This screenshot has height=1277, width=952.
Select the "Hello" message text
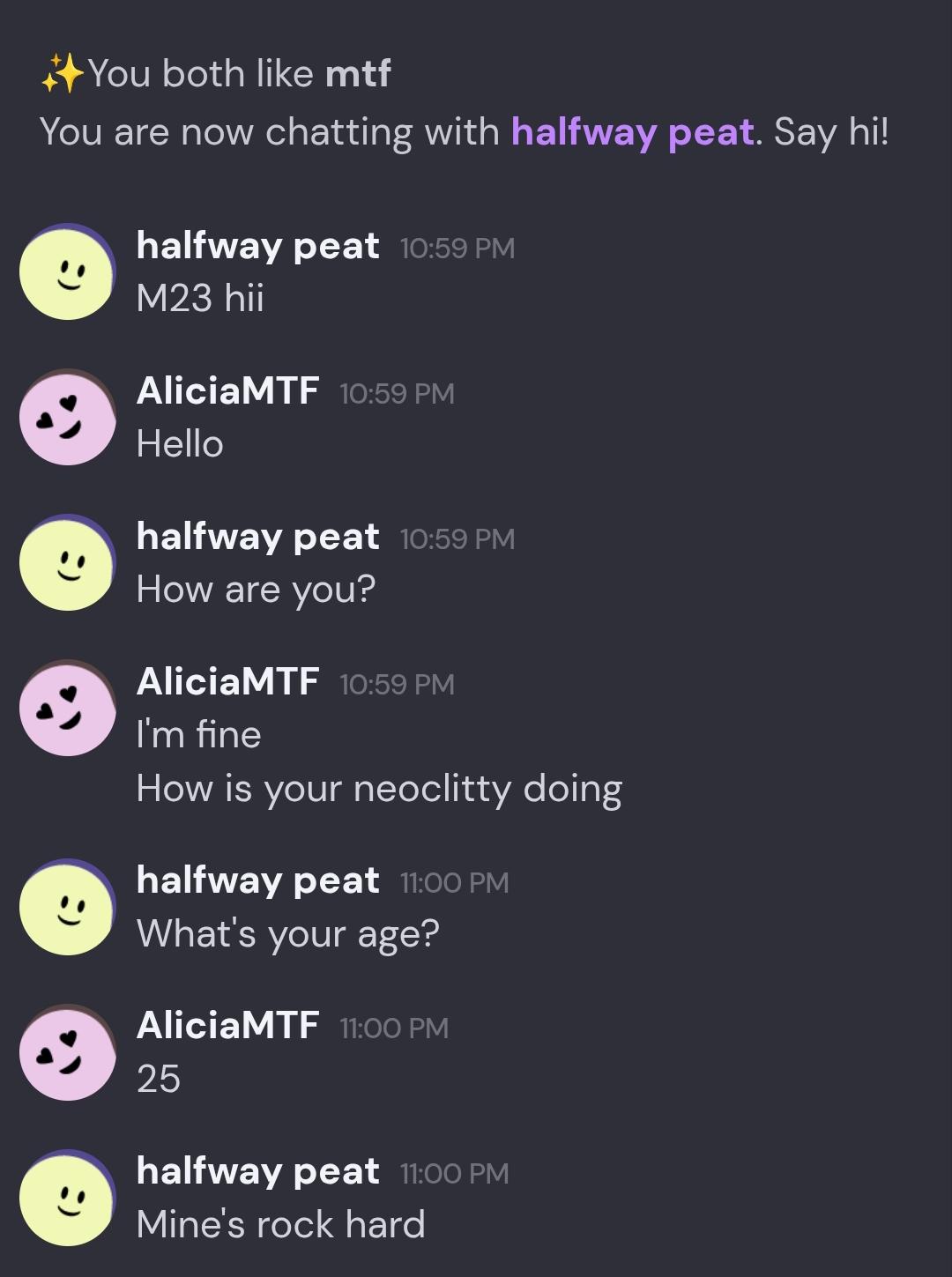180,443
